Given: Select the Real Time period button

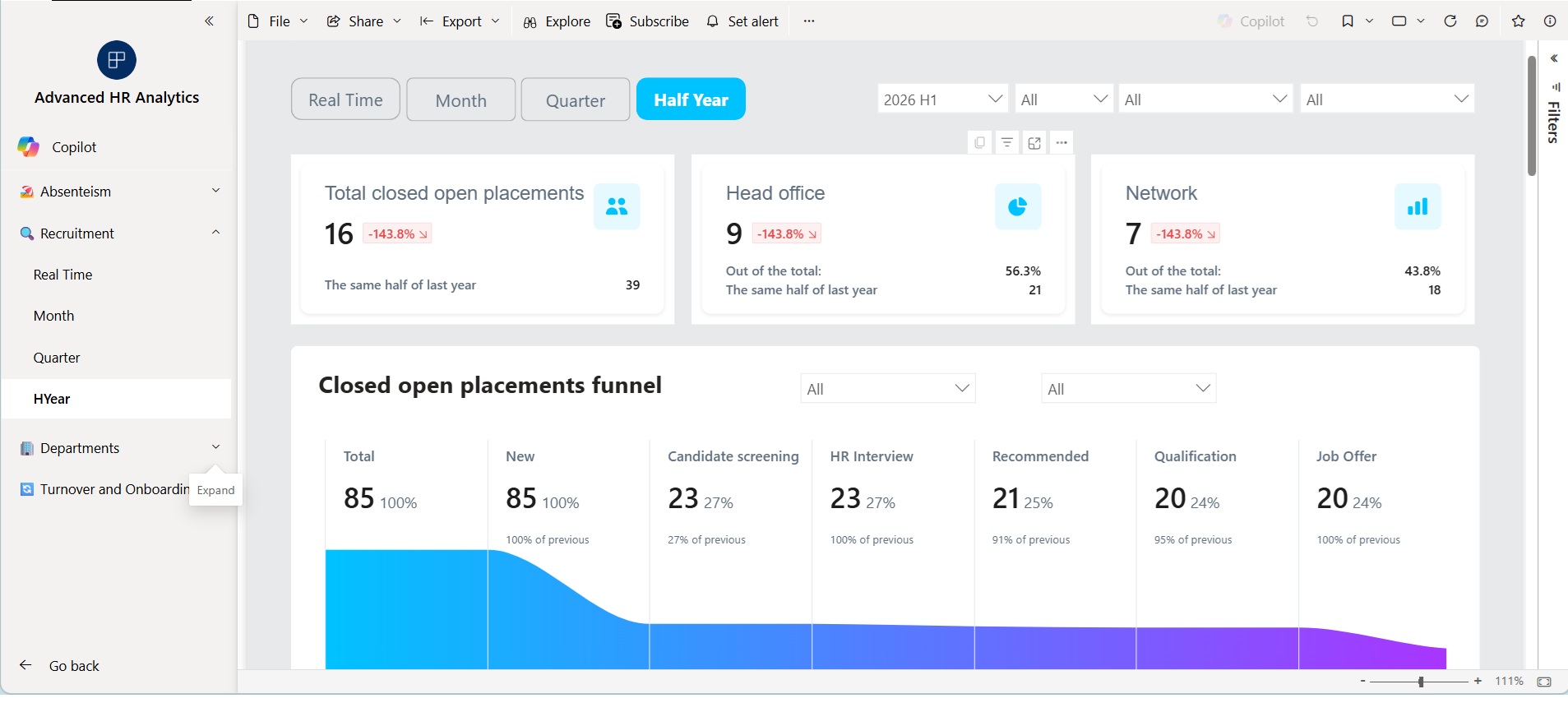Looking at the screenshot, I should pyautogui.click(x=345, y=99).
